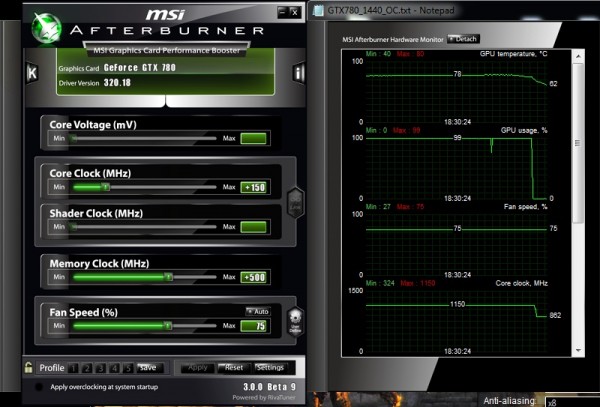Click the Fan Speed 75 value field

pos(253,326)
